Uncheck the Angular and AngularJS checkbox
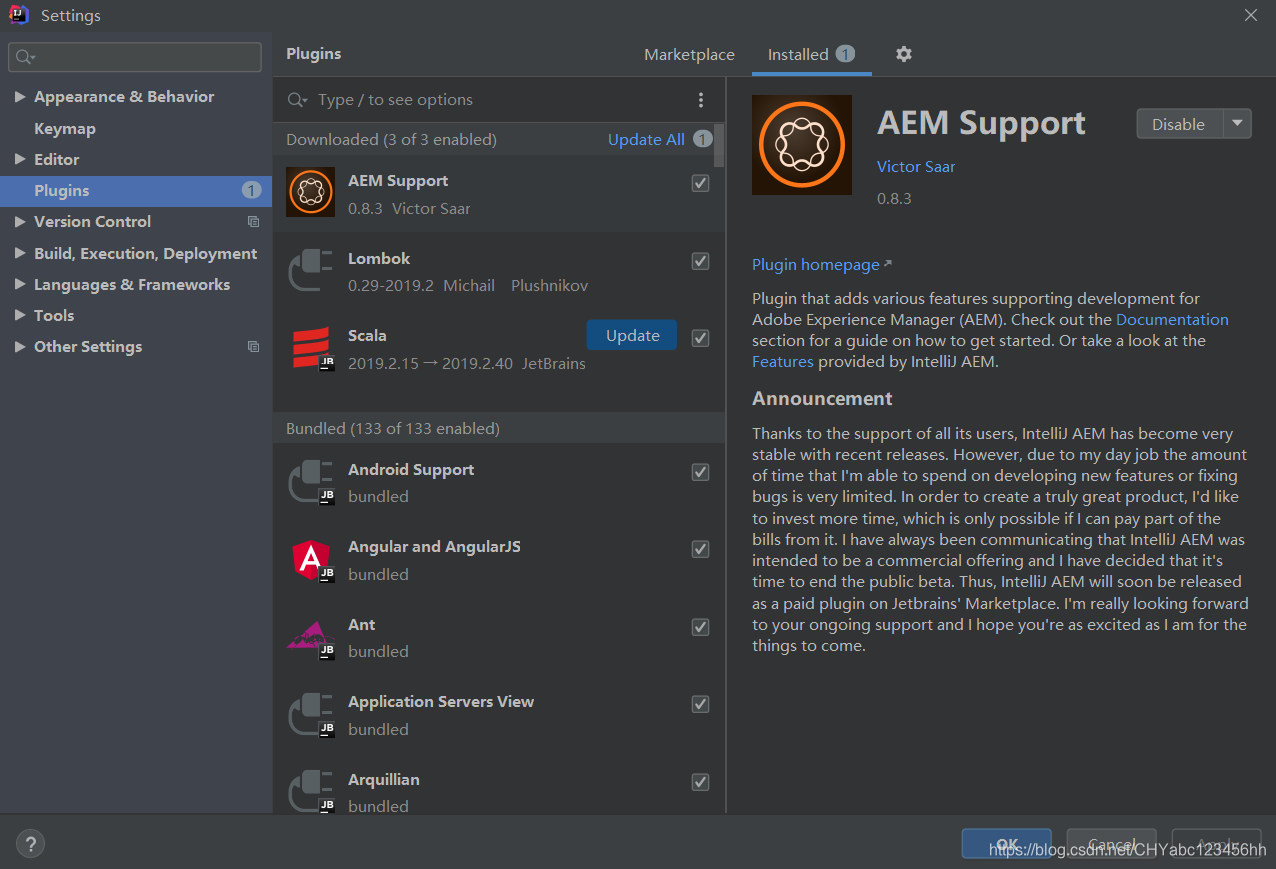The image size is (1276, 869). 701,549
